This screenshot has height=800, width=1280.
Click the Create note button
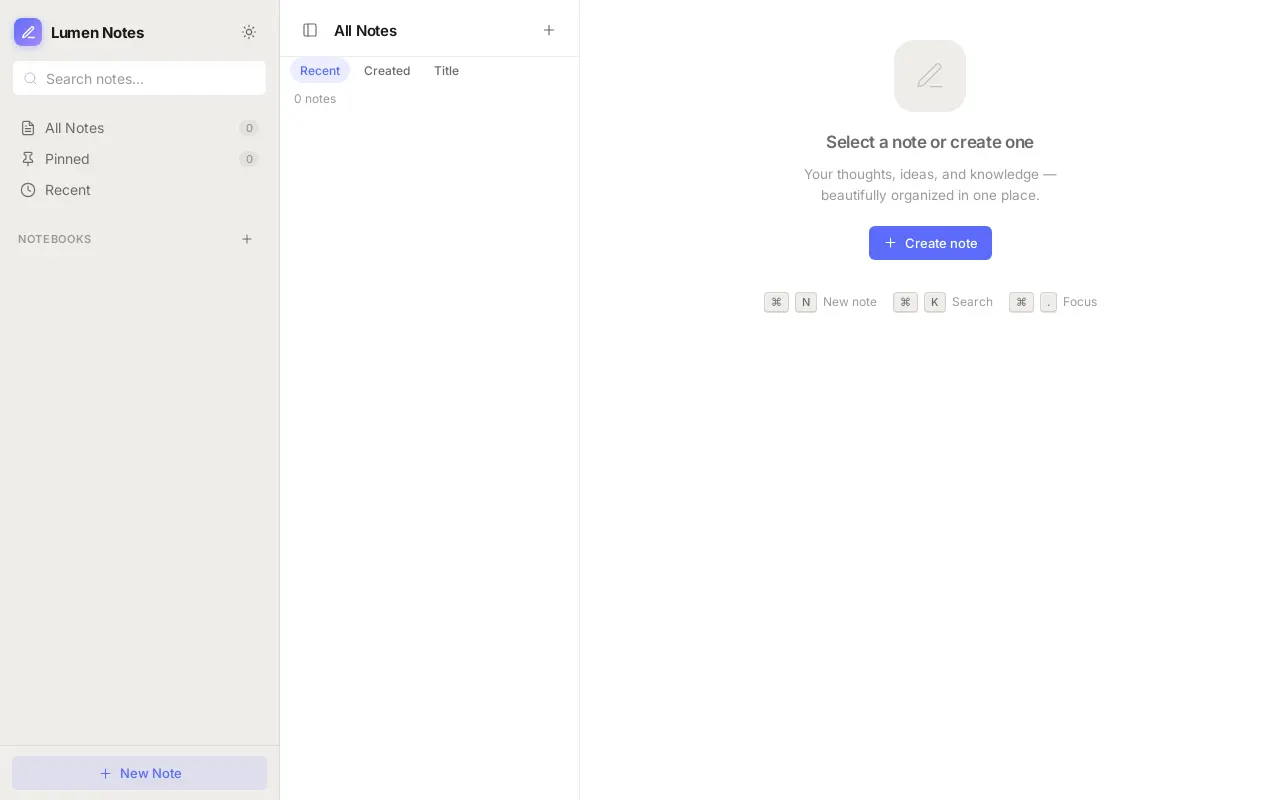[x=930, y=243]
